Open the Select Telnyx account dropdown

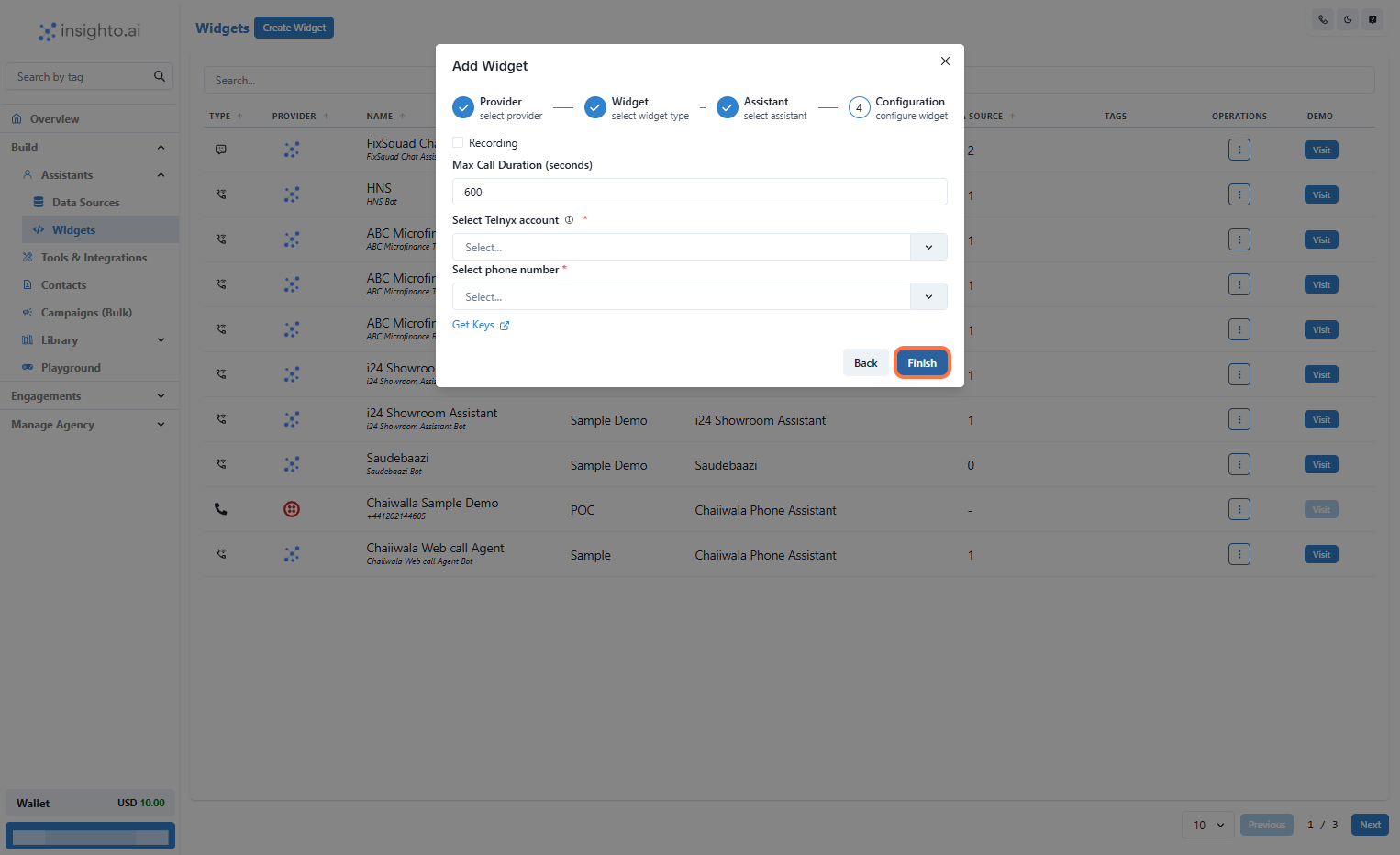tap(699, 247)
